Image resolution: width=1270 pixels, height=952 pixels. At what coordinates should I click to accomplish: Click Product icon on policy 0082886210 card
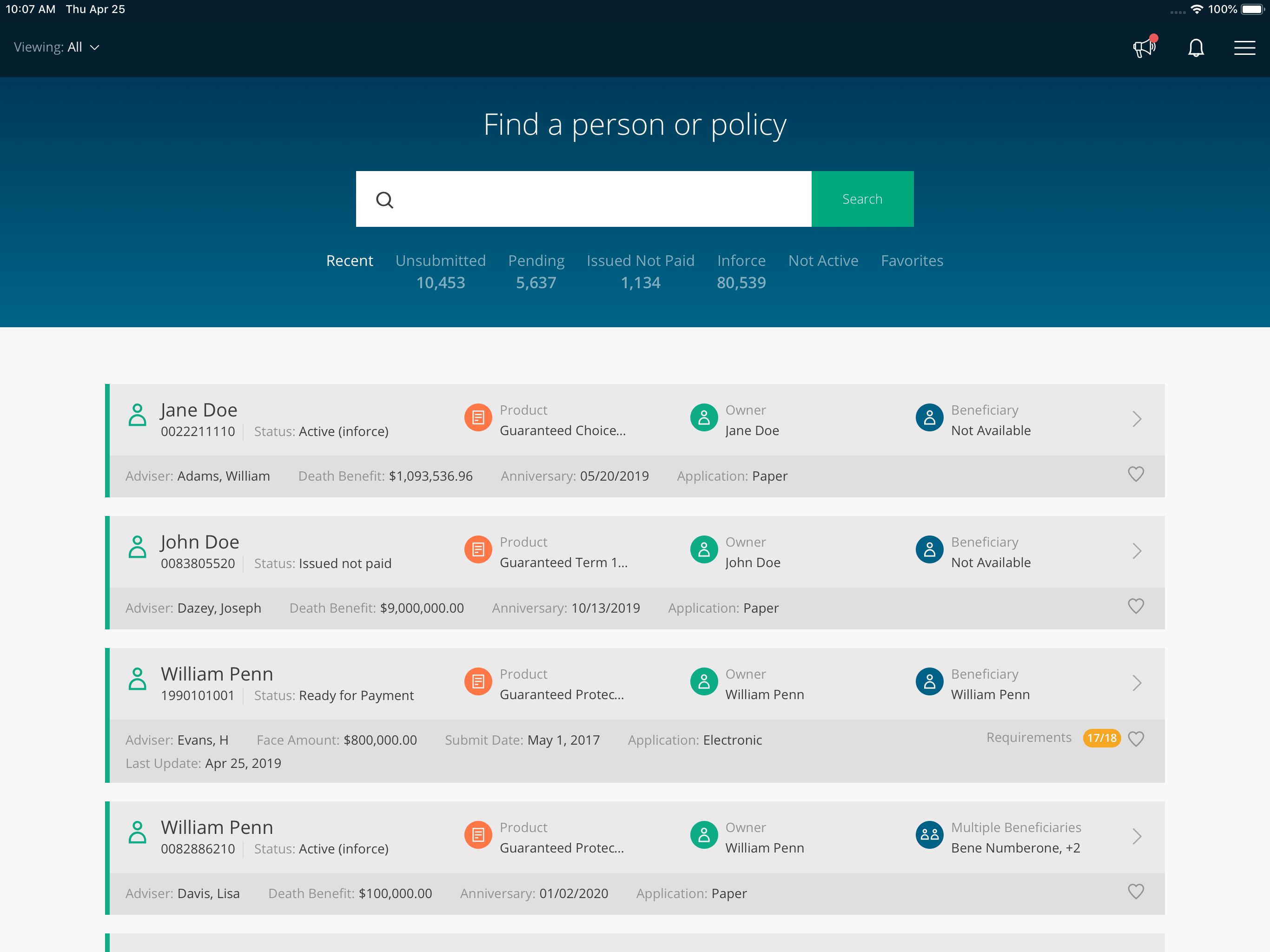[x=478, y=835]
